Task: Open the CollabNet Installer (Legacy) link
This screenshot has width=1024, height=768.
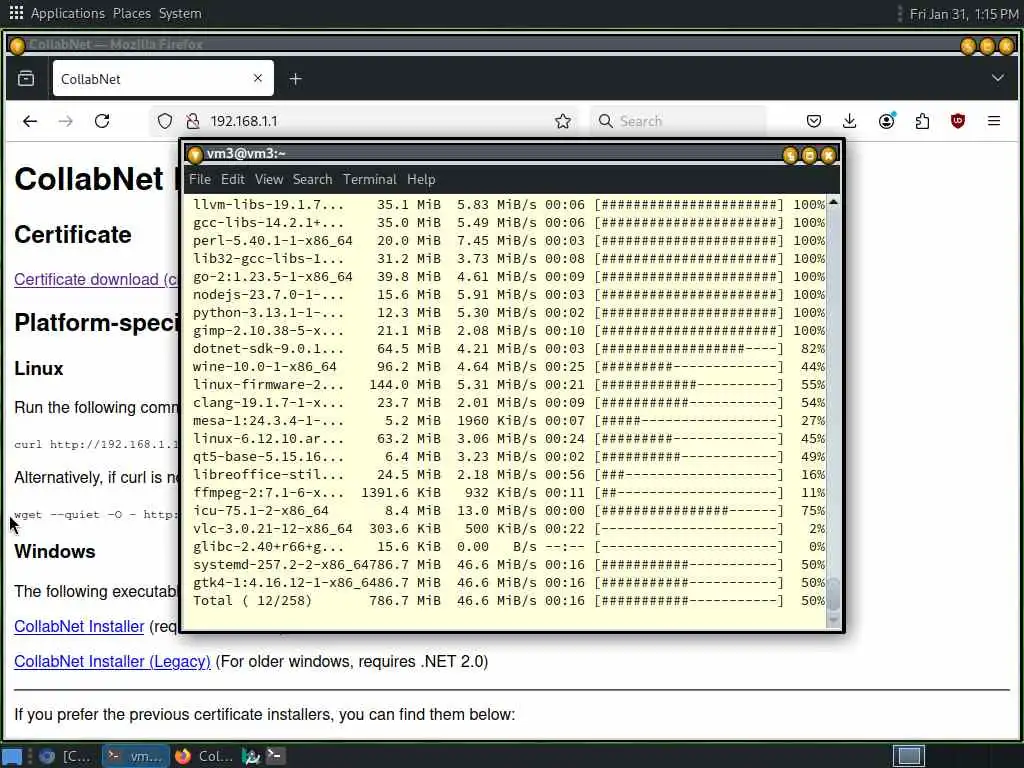Action: [112, 662]
